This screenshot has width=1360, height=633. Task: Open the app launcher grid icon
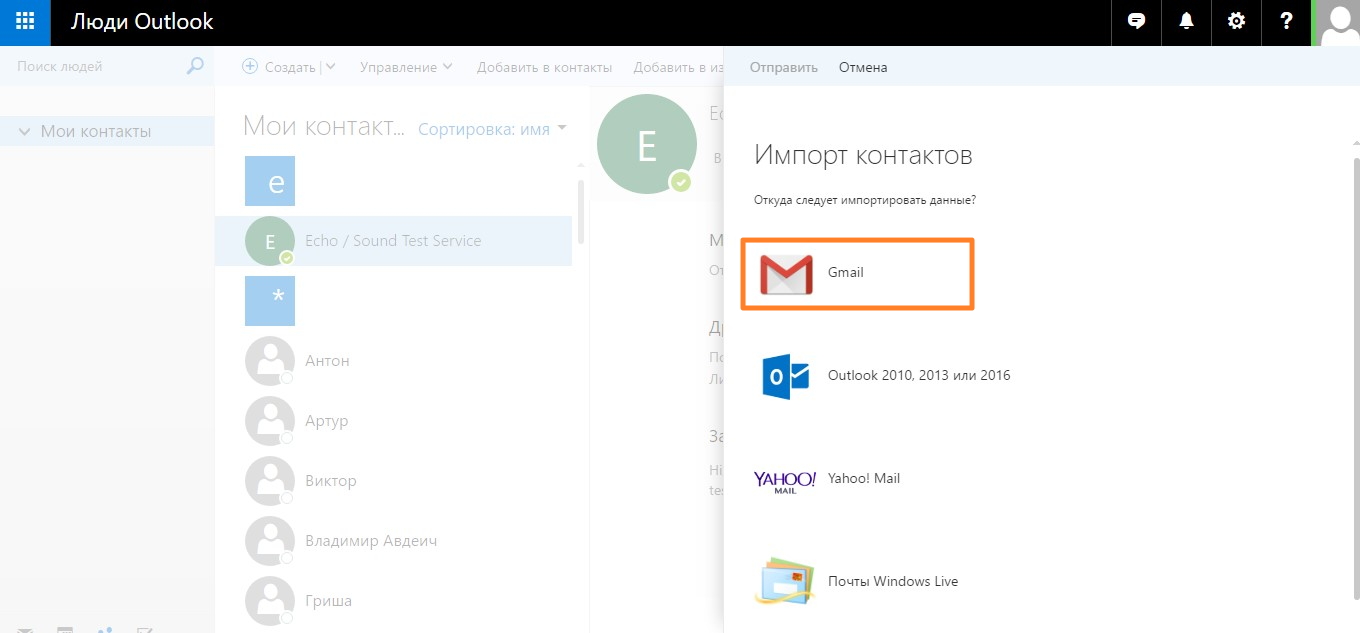25,22
